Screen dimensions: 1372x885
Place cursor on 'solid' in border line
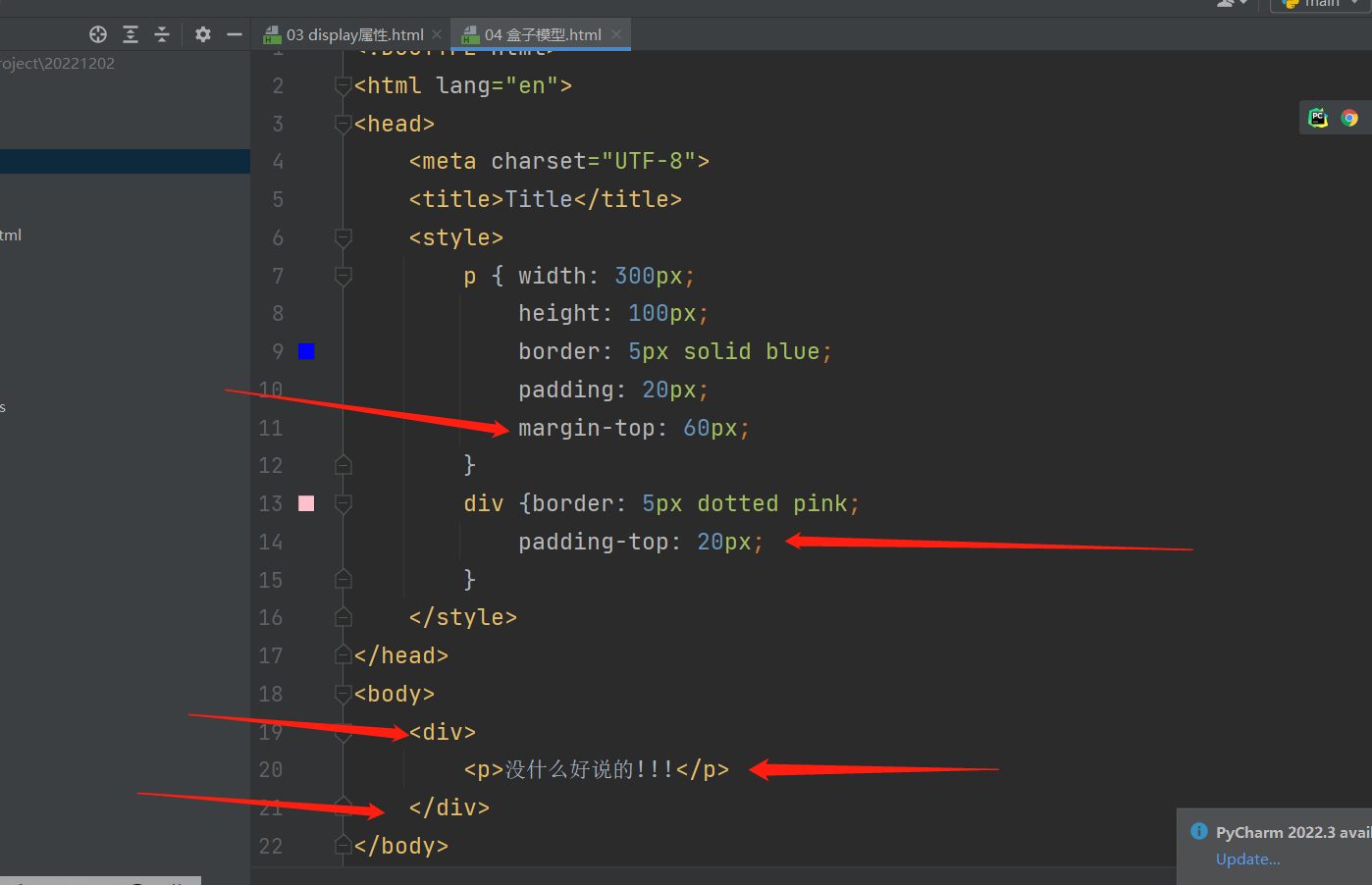point(717,351)
